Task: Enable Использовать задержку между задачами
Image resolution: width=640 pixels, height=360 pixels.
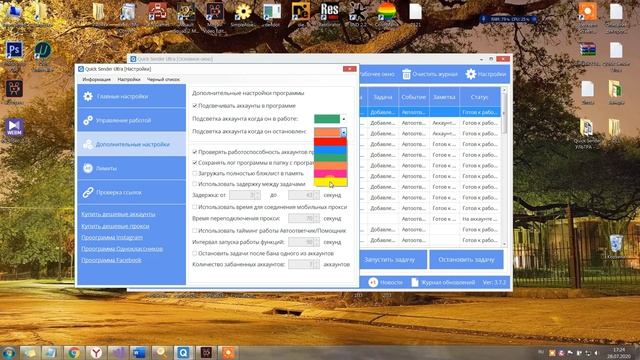Action: [195, 184]
